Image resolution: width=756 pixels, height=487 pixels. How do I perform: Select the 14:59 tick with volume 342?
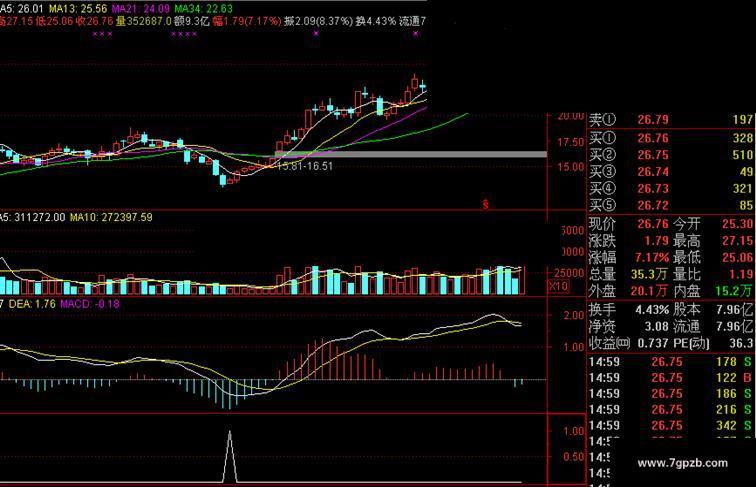(671, 426)
